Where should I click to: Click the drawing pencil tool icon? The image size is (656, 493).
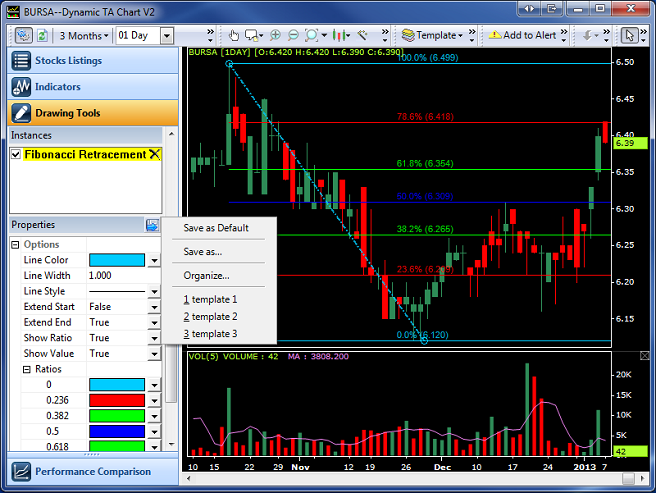(x=363, y=35)
